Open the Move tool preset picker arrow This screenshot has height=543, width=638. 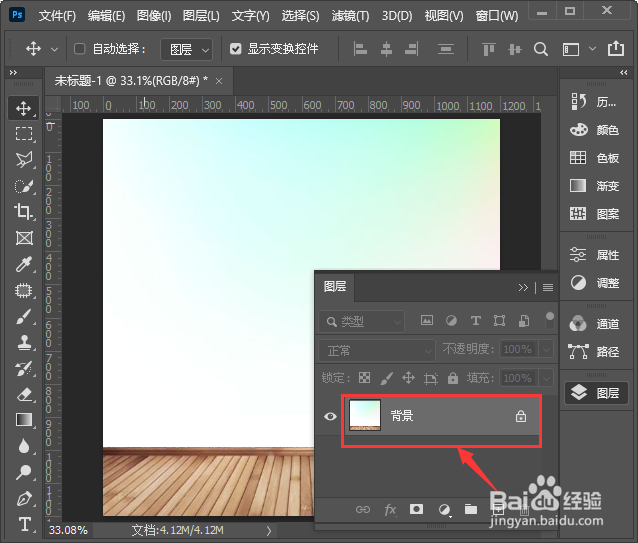point(54,50)
